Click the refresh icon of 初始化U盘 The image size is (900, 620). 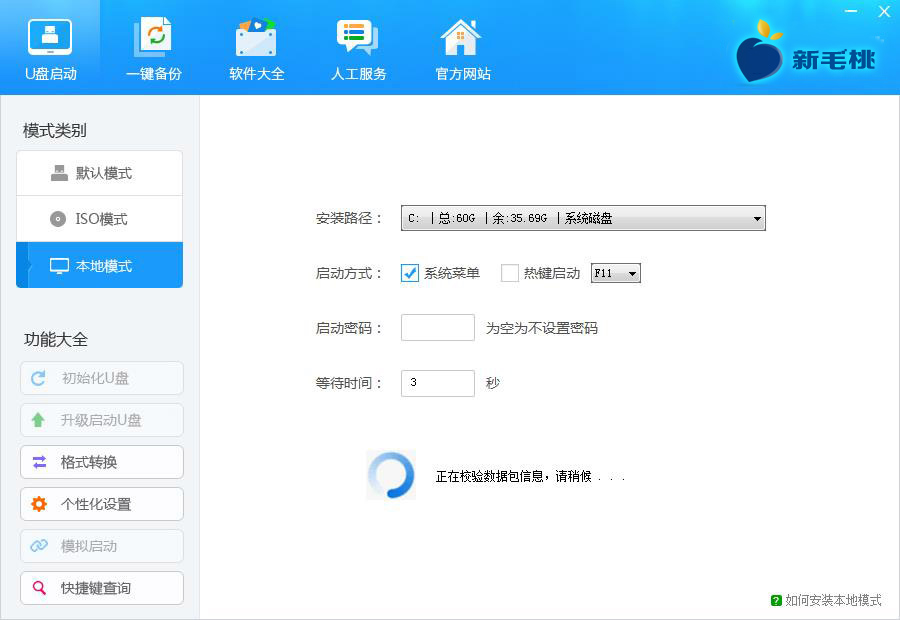click(x=38, y=378)
